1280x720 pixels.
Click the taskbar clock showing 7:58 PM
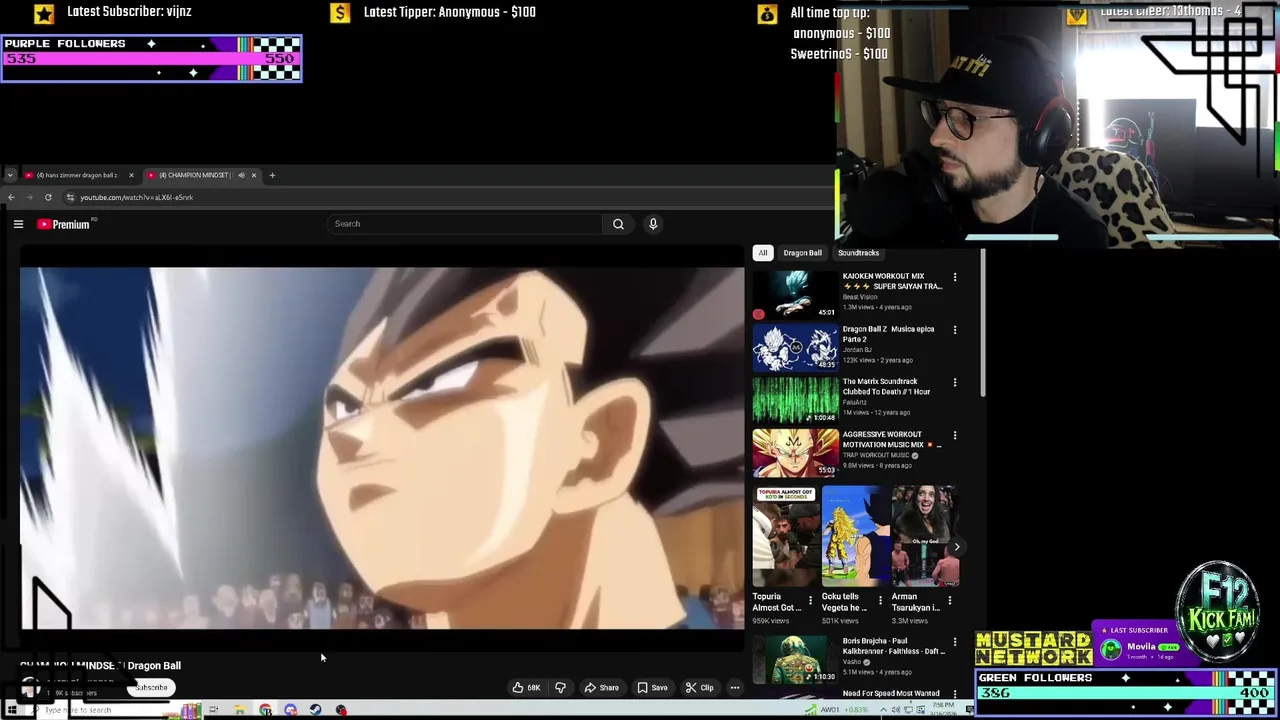pos(945,710)
